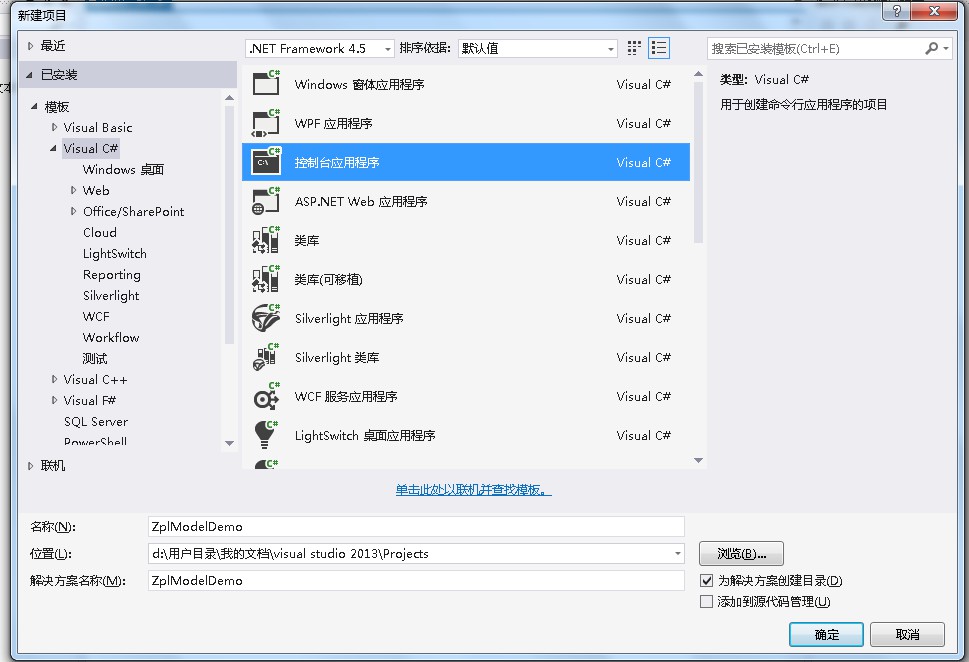
Task: Select the 测试 category
Action: (95, 359)
